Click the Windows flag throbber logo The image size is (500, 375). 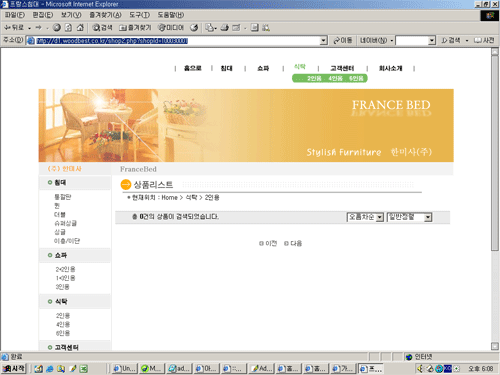click(490, 15)
